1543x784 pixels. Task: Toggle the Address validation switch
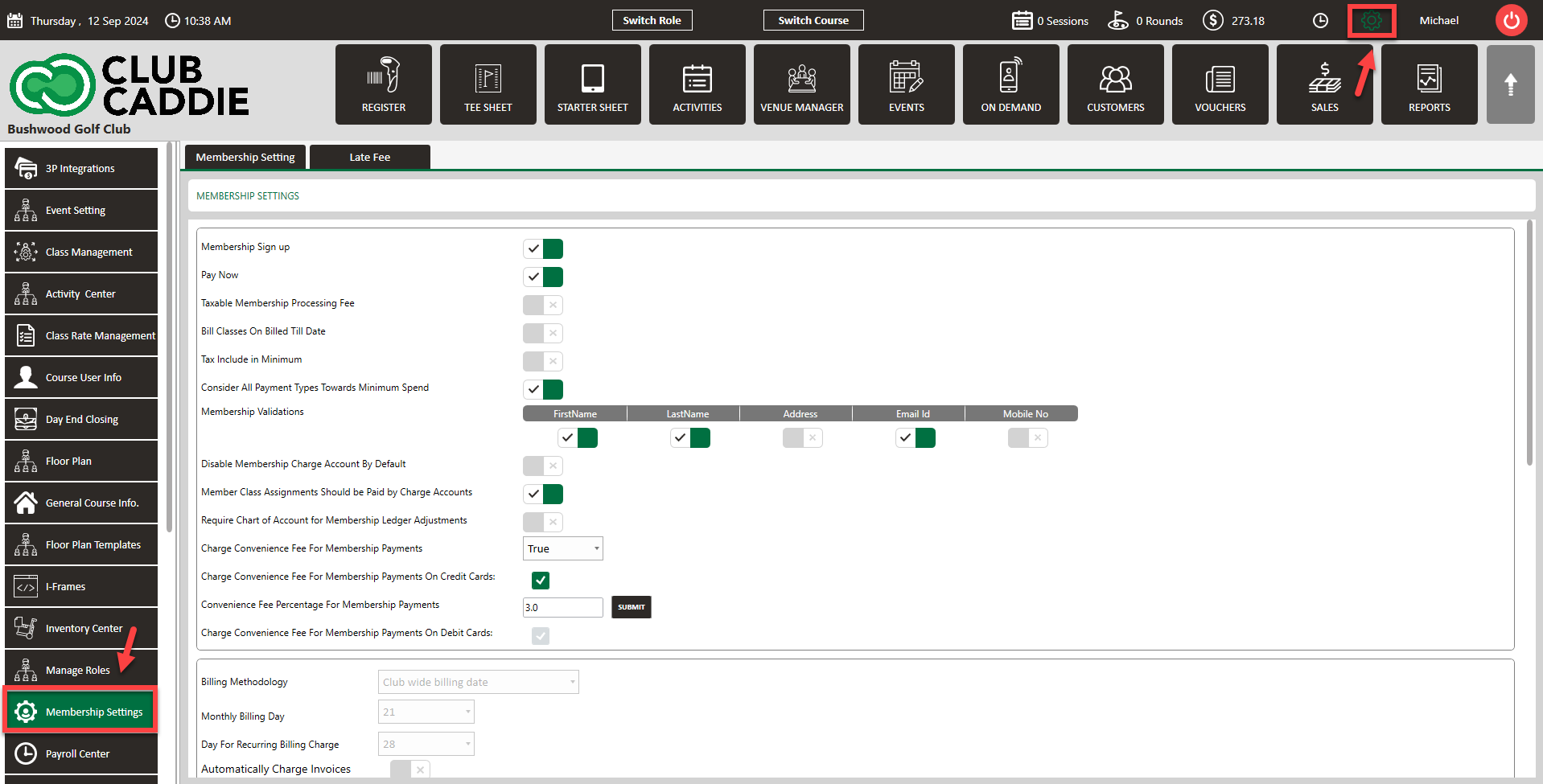pos(803,437)
